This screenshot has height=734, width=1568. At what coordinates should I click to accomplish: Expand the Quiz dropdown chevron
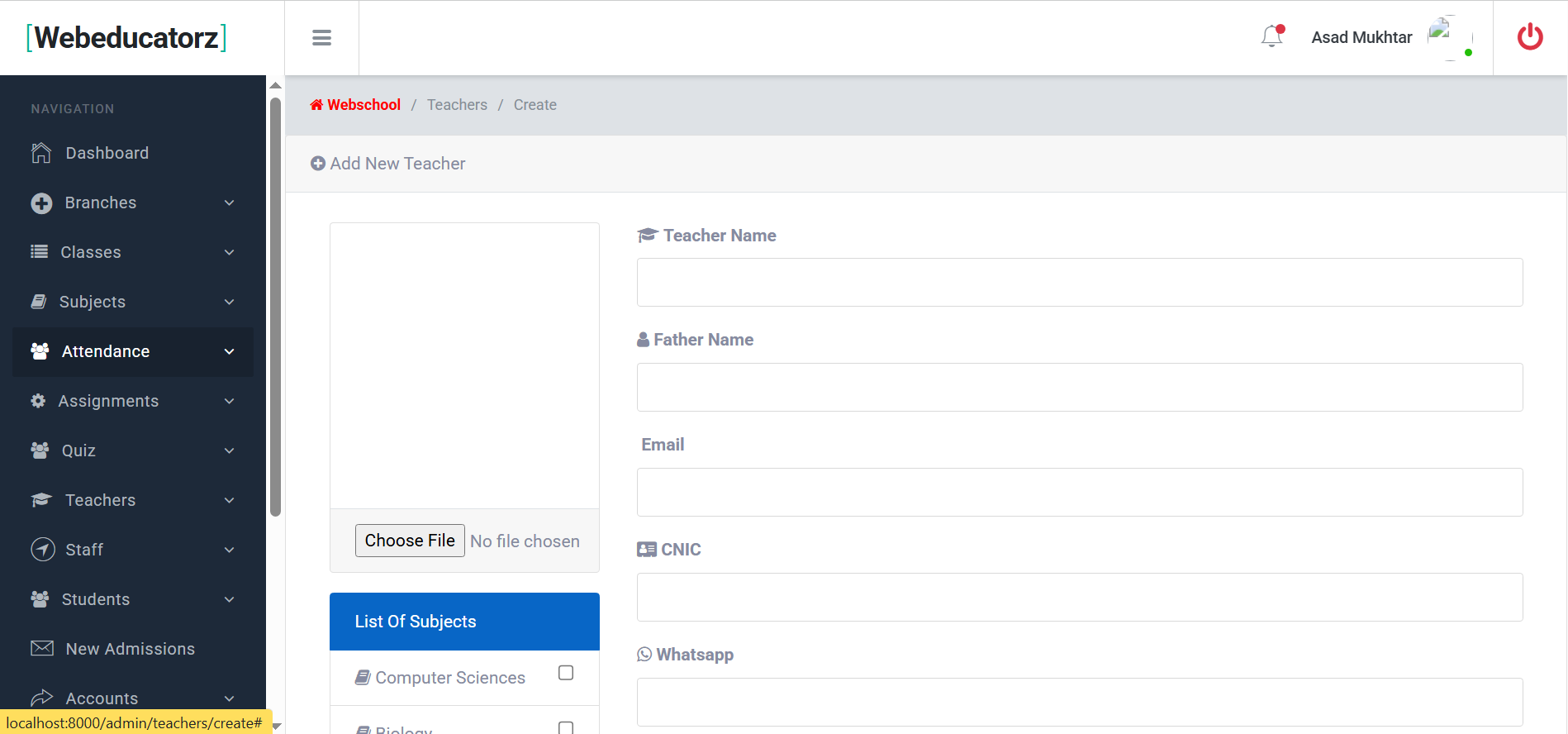[x=229, y=450]
